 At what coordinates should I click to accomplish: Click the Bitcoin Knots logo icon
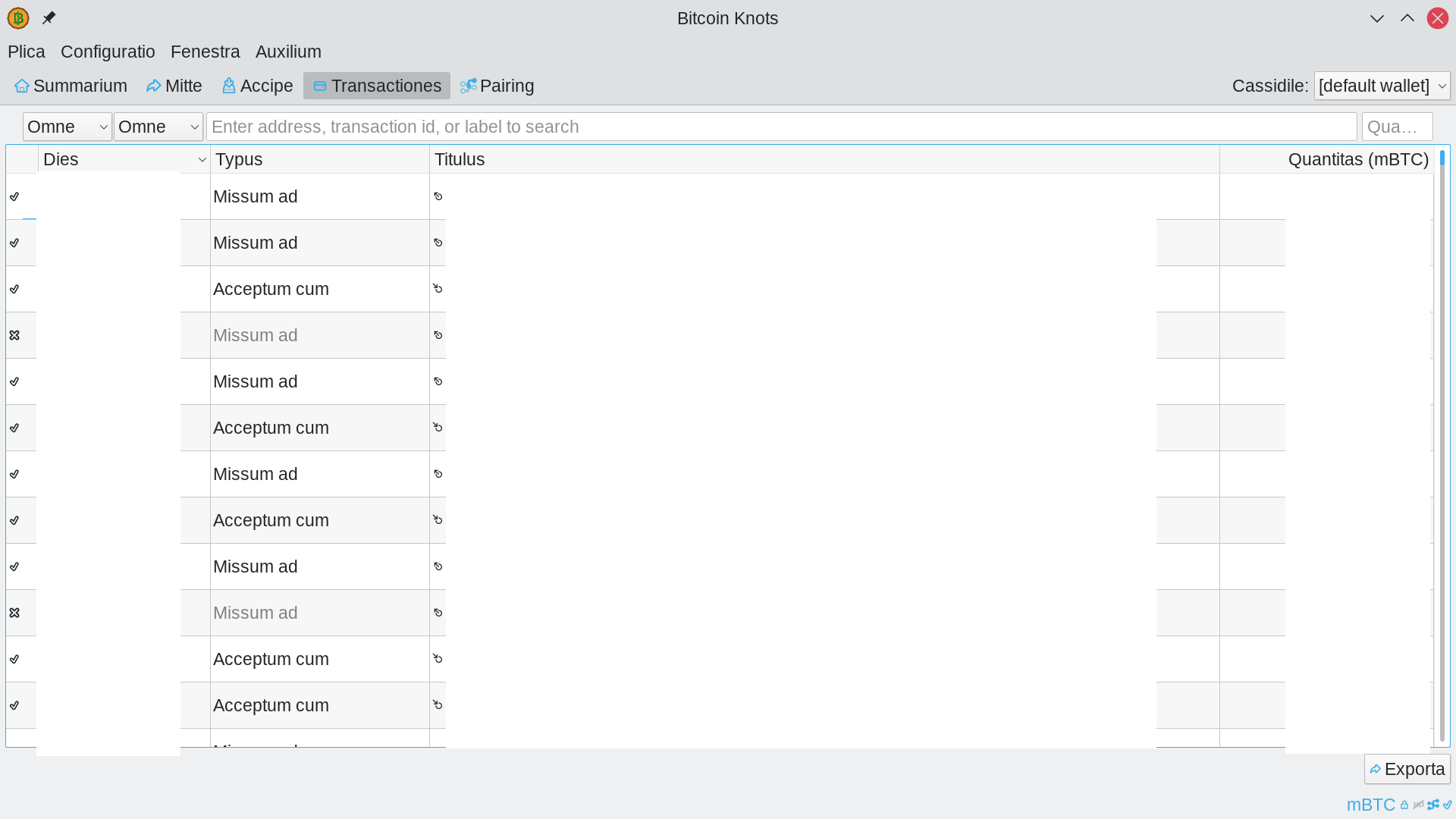[18, 18]
